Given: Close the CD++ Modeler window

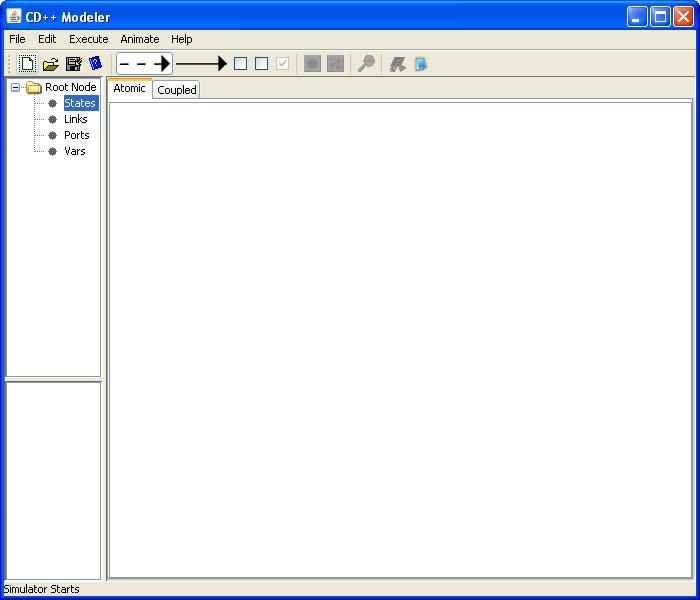Looking at the screenshot, I should pyautogui.click(x=683, y=17).
